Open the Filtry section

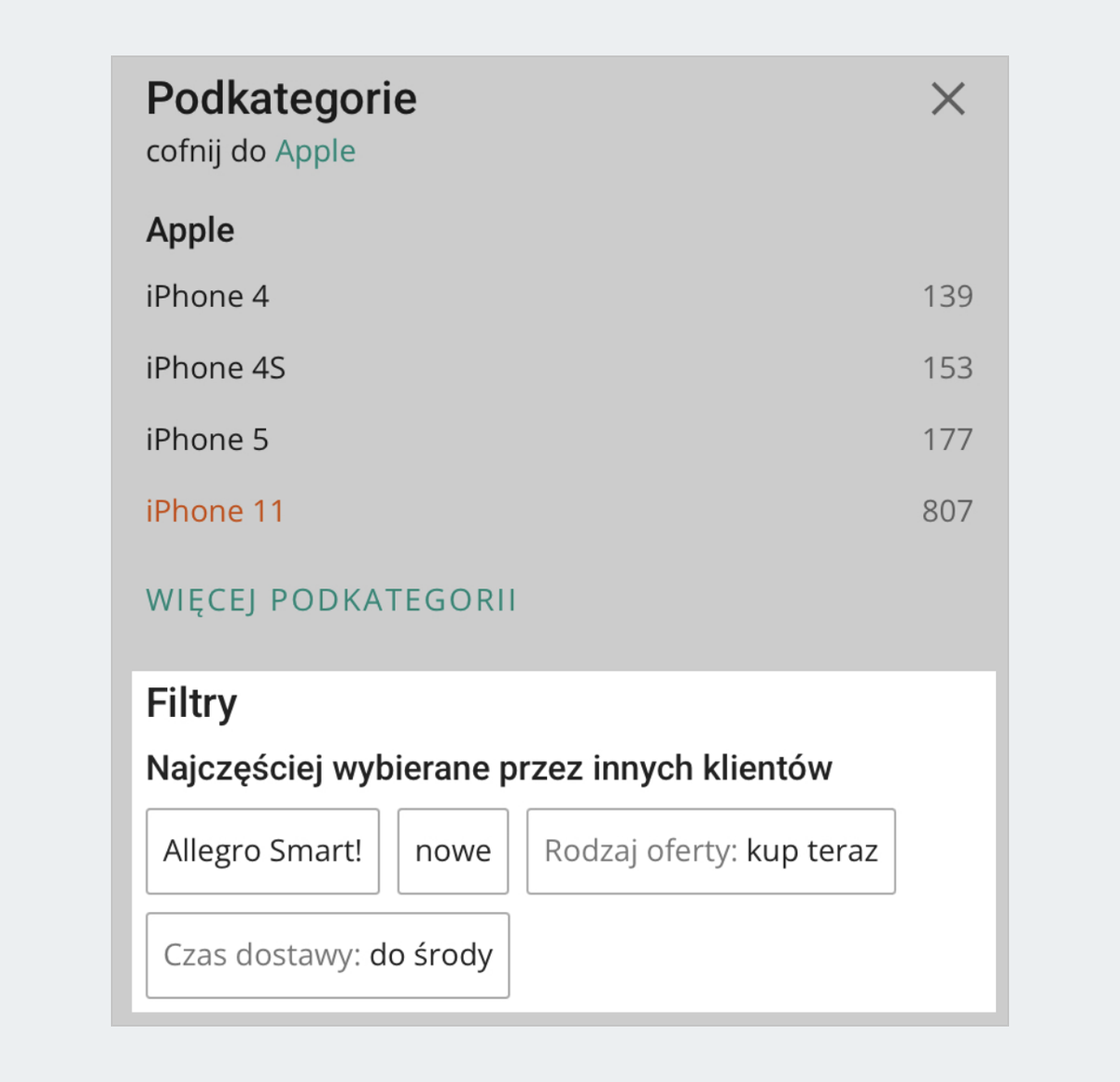click(x=191, y=703)
